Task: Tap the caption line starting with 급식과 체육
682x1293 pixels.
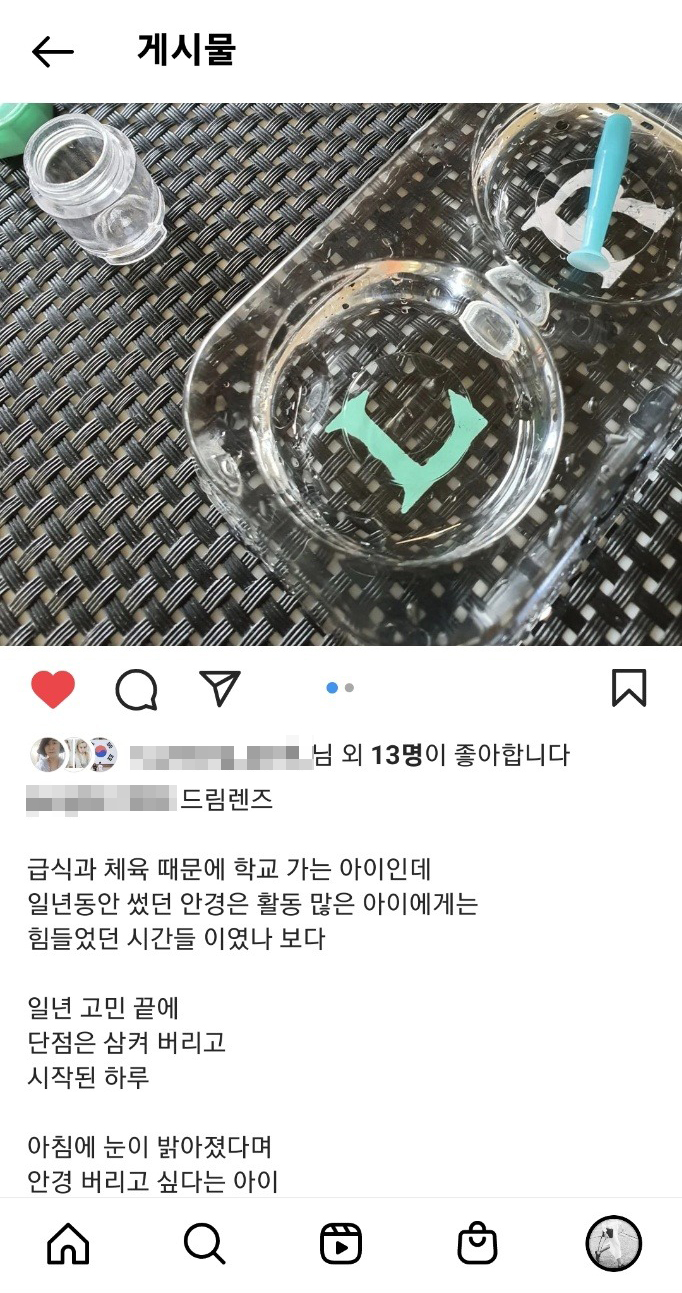Action: point(229,868)
